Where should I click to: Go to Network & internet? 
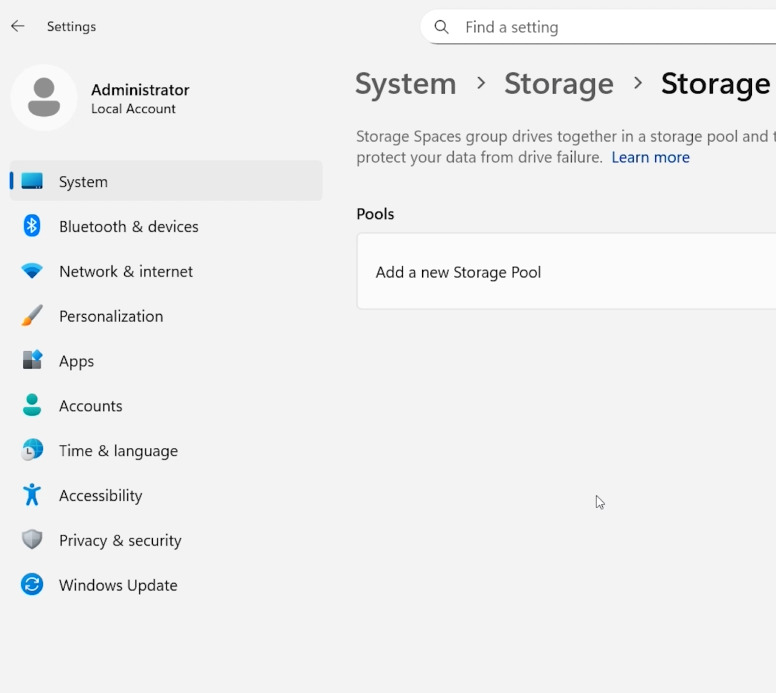coord(166,271)
